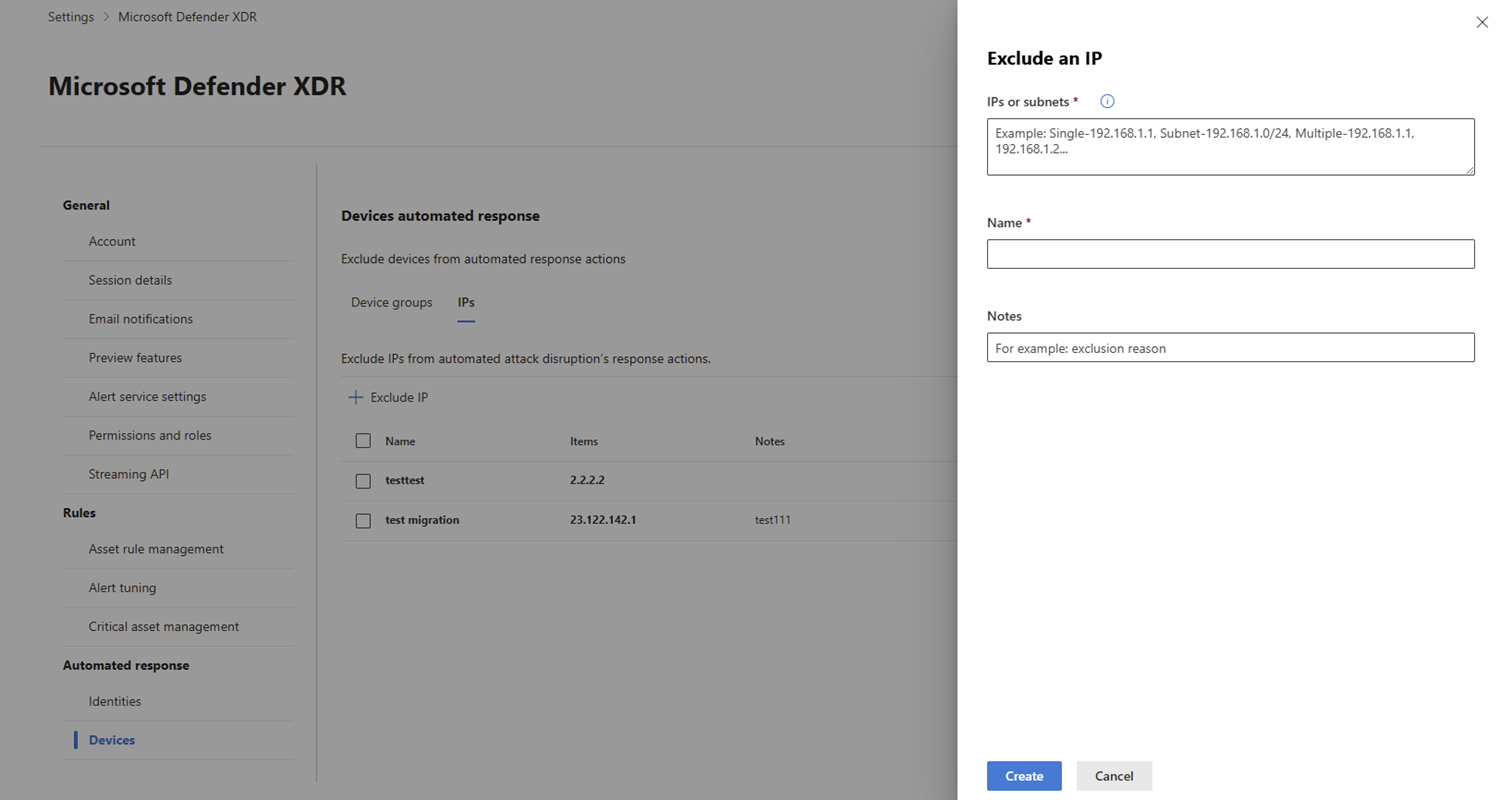
Task: Check the testtest row checkbox
Action: coord(363,481)
